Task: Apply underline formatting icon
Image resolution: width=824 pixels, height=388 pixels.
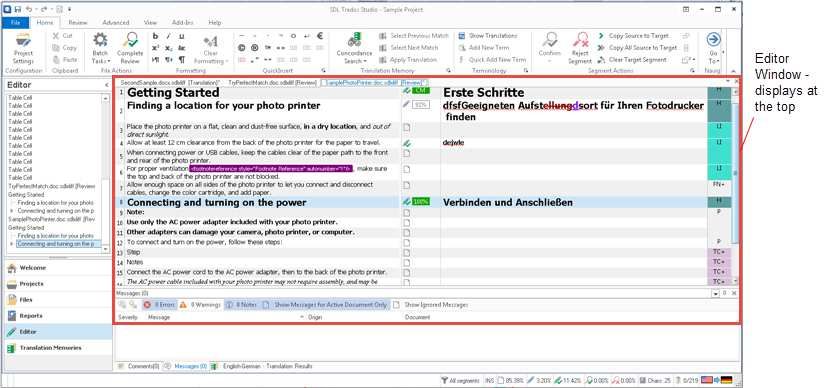Action: [182, 36]
